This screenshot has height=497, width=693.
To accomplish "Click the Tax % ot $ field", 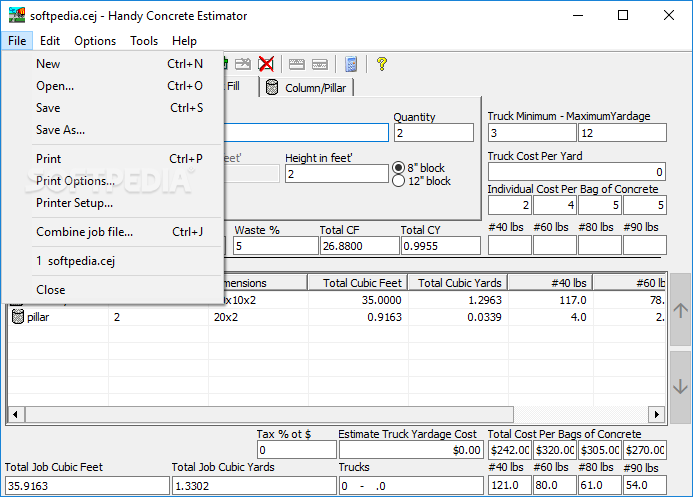I will (297, 450).
